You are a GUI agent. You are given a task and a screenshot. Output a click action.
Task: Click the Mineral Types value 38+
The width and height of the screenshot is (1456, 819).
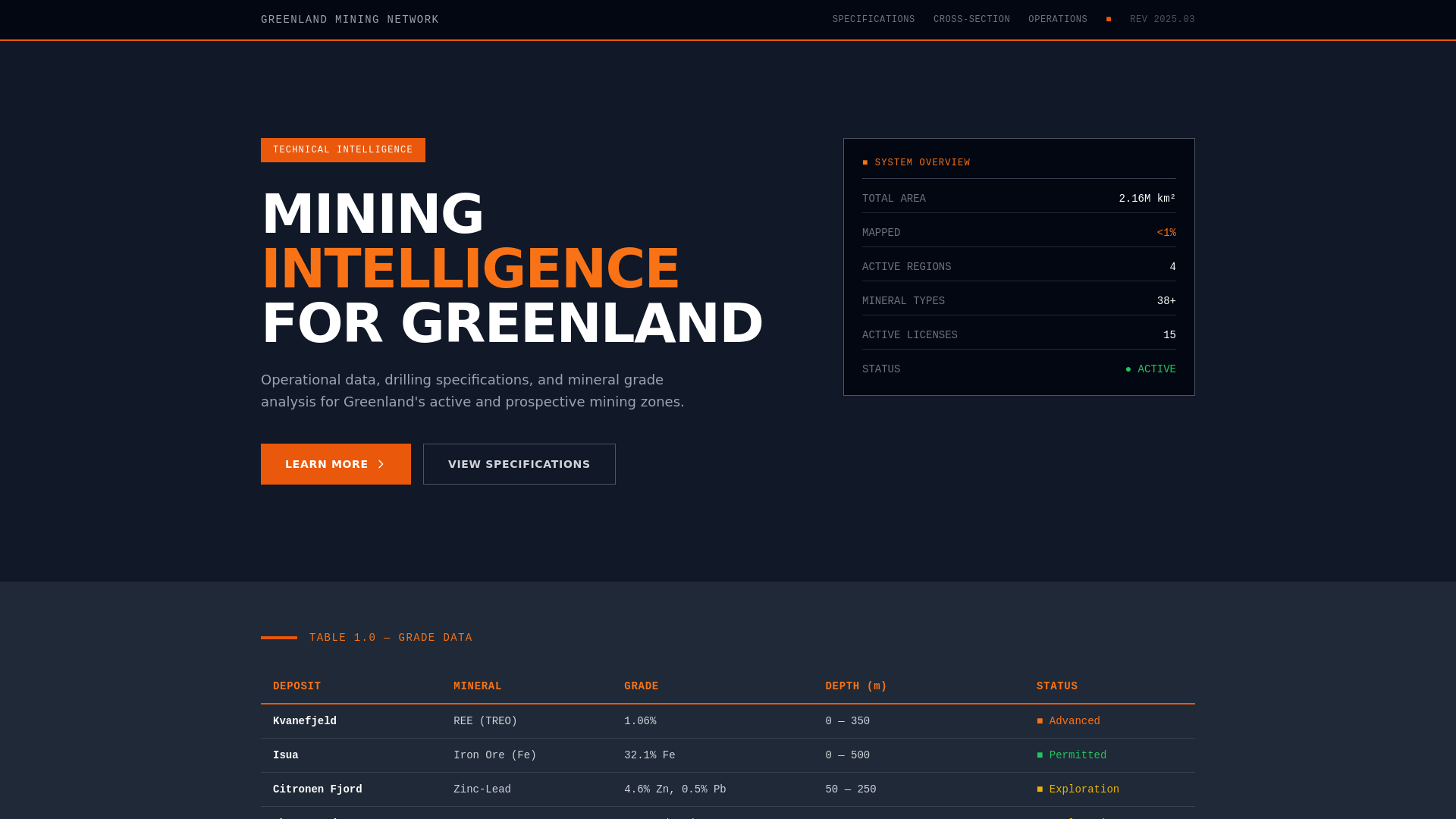tap(1166, 301)
